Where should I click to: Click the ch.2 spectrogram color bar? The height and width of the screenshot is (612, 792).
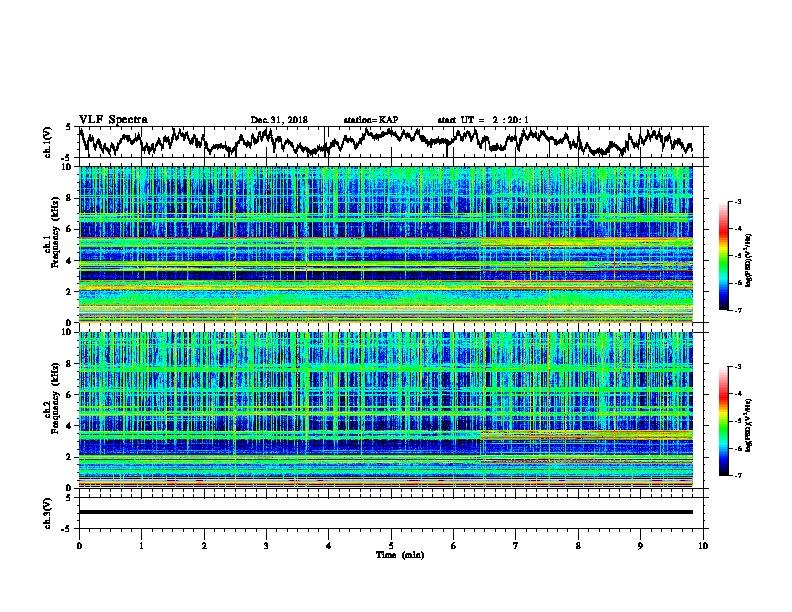click(x=723, y=421)
